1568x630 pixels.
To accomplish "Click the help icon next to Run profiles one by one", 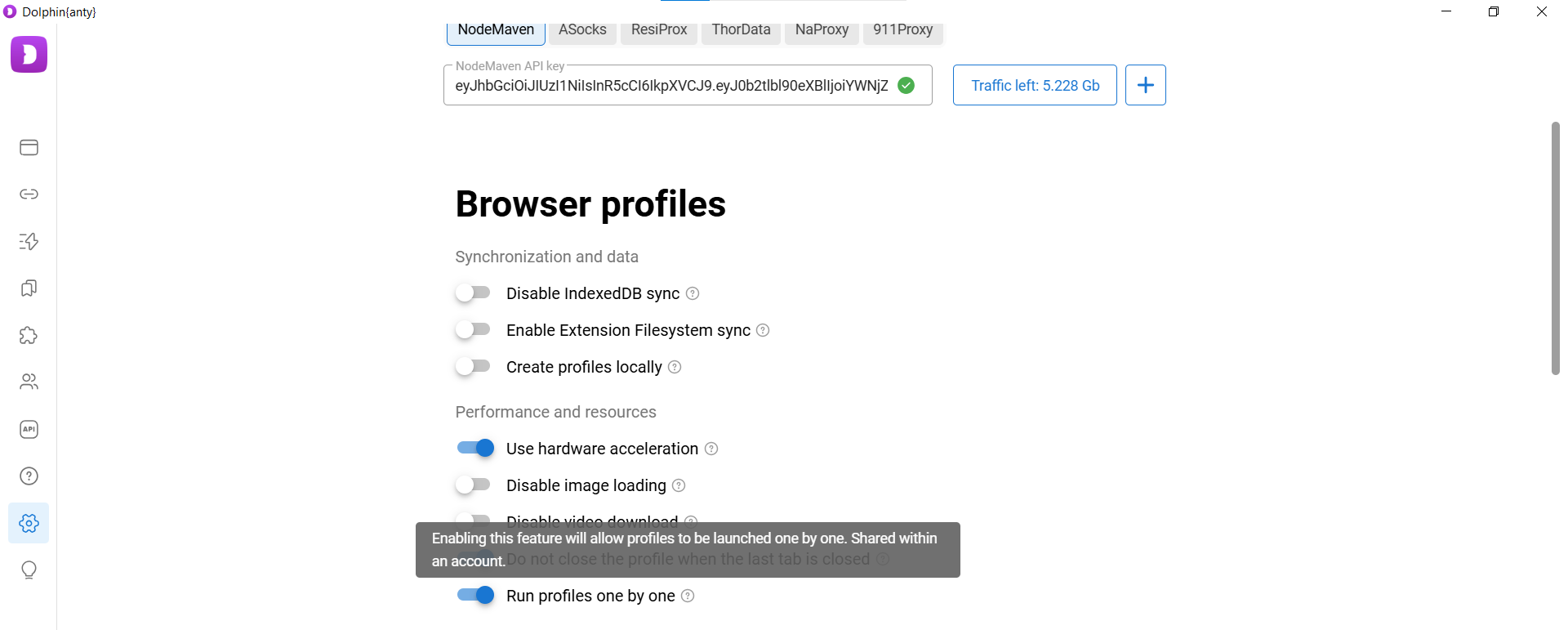I will pos(688,596).
